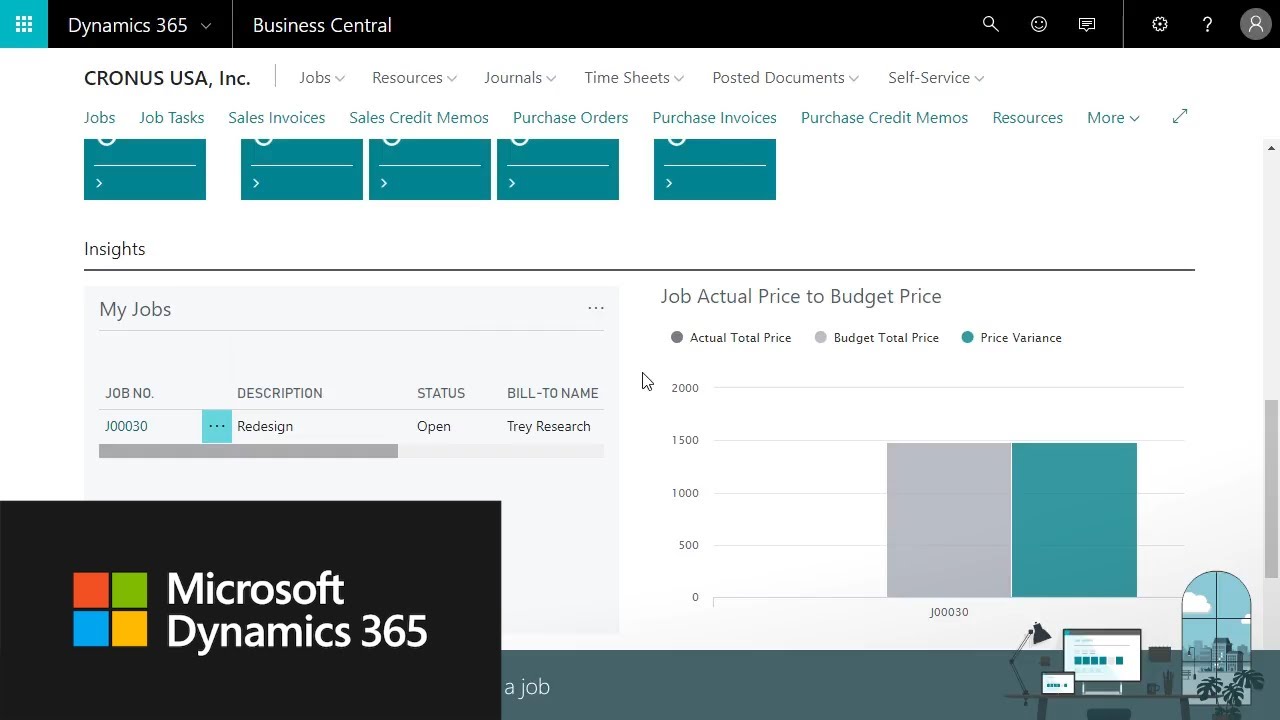This screenshot has height=720, width=1280.
Task: Toggle the Actual Total Price legend series
Action: [x=731, y=338]
